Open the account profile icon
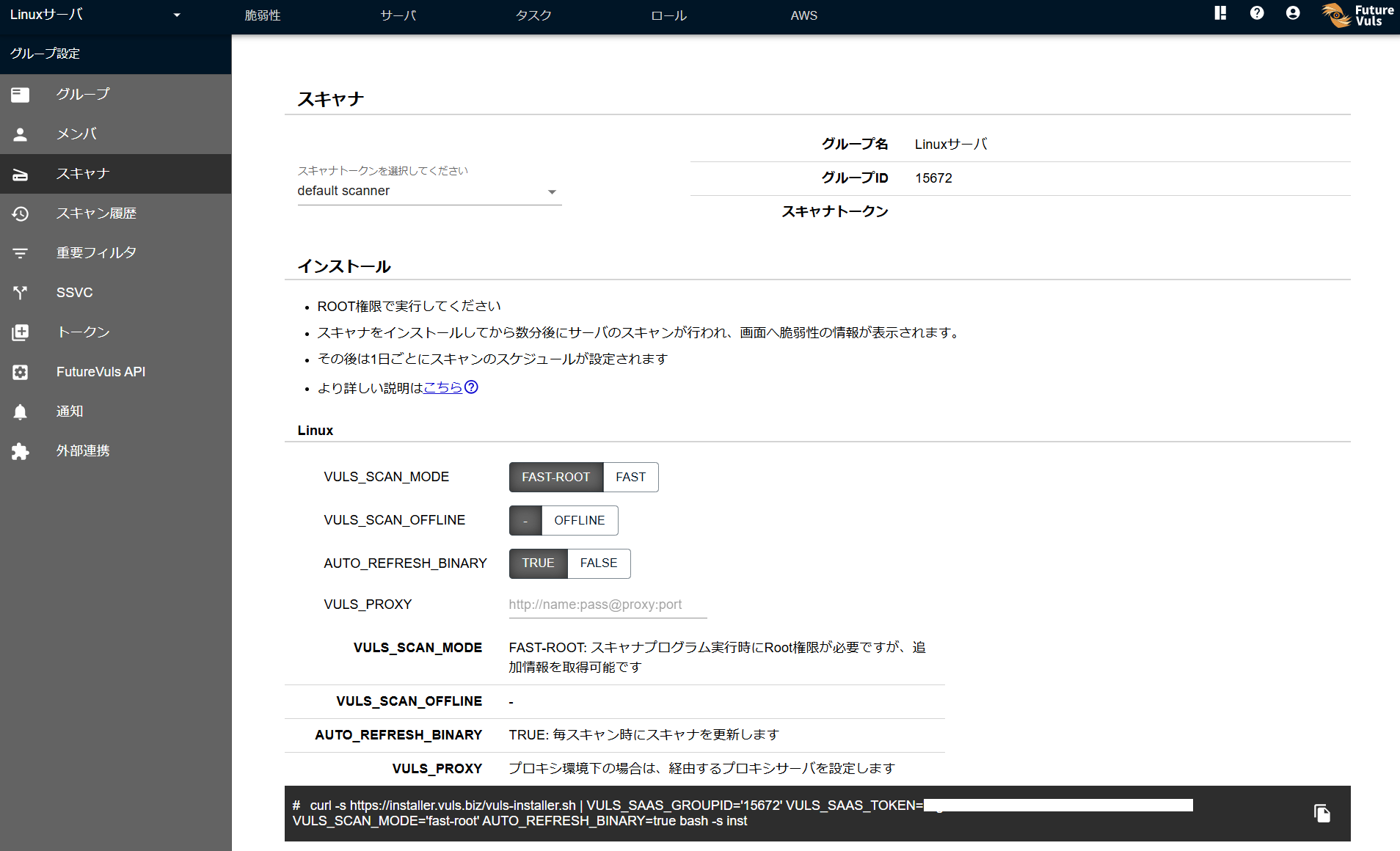 coord(1293,13)
